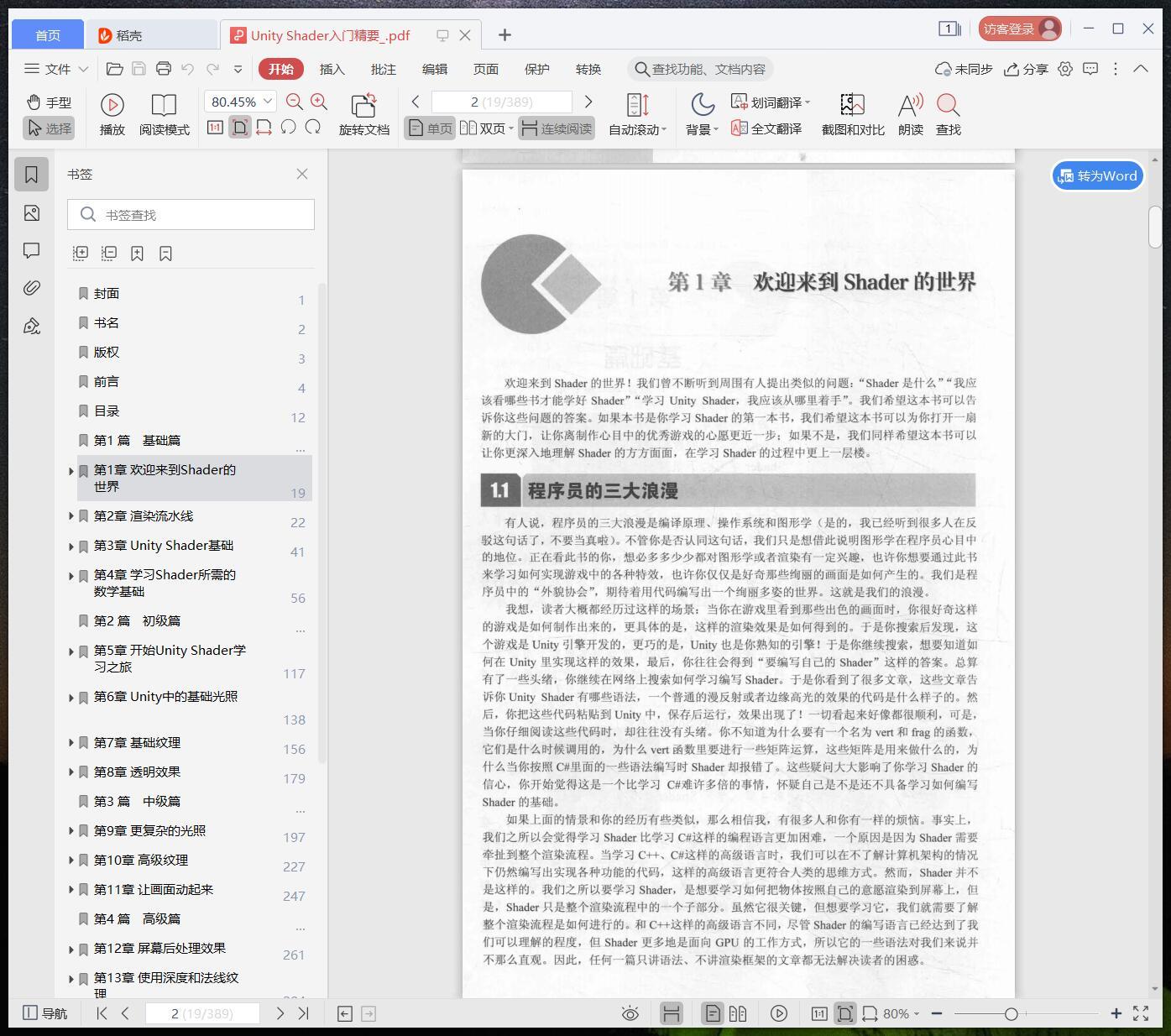Start Read aloud
Viewport: 1171px width, 1036px height.
911,115
